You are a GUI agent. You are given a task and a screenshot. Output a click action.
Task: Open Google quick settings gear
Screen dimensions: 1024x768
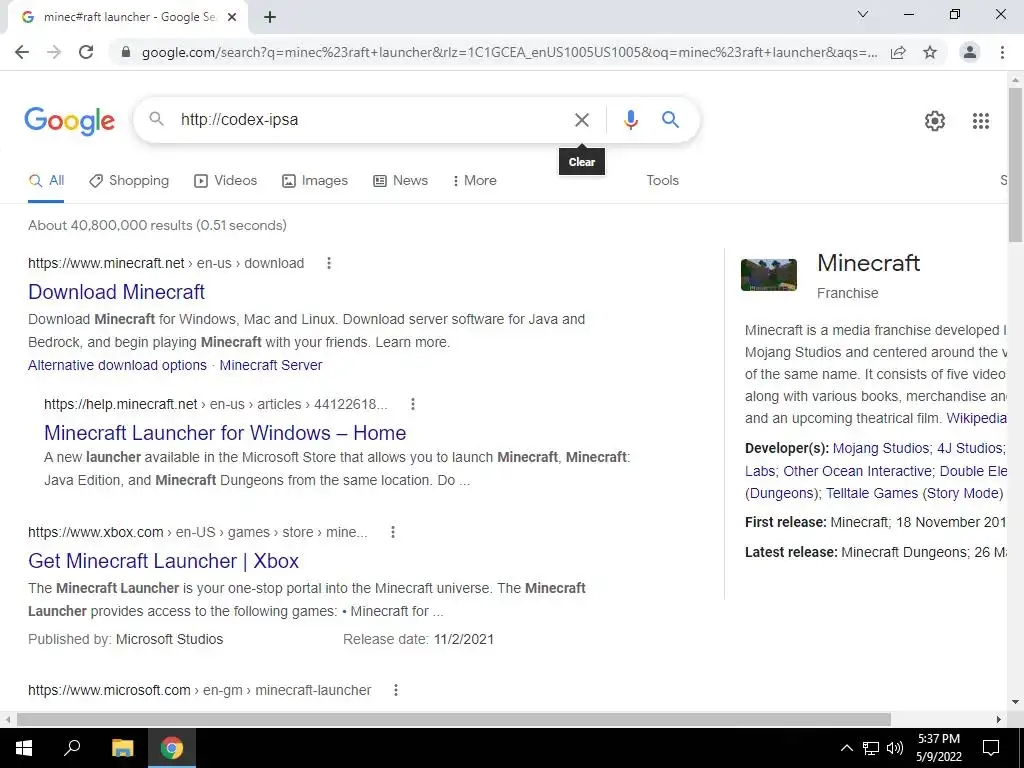click(935, 121)
